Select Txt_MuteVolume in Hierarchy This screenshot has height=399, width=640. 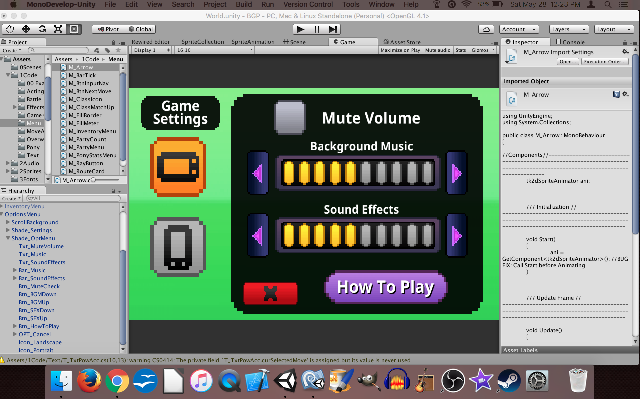coord(41,246)
